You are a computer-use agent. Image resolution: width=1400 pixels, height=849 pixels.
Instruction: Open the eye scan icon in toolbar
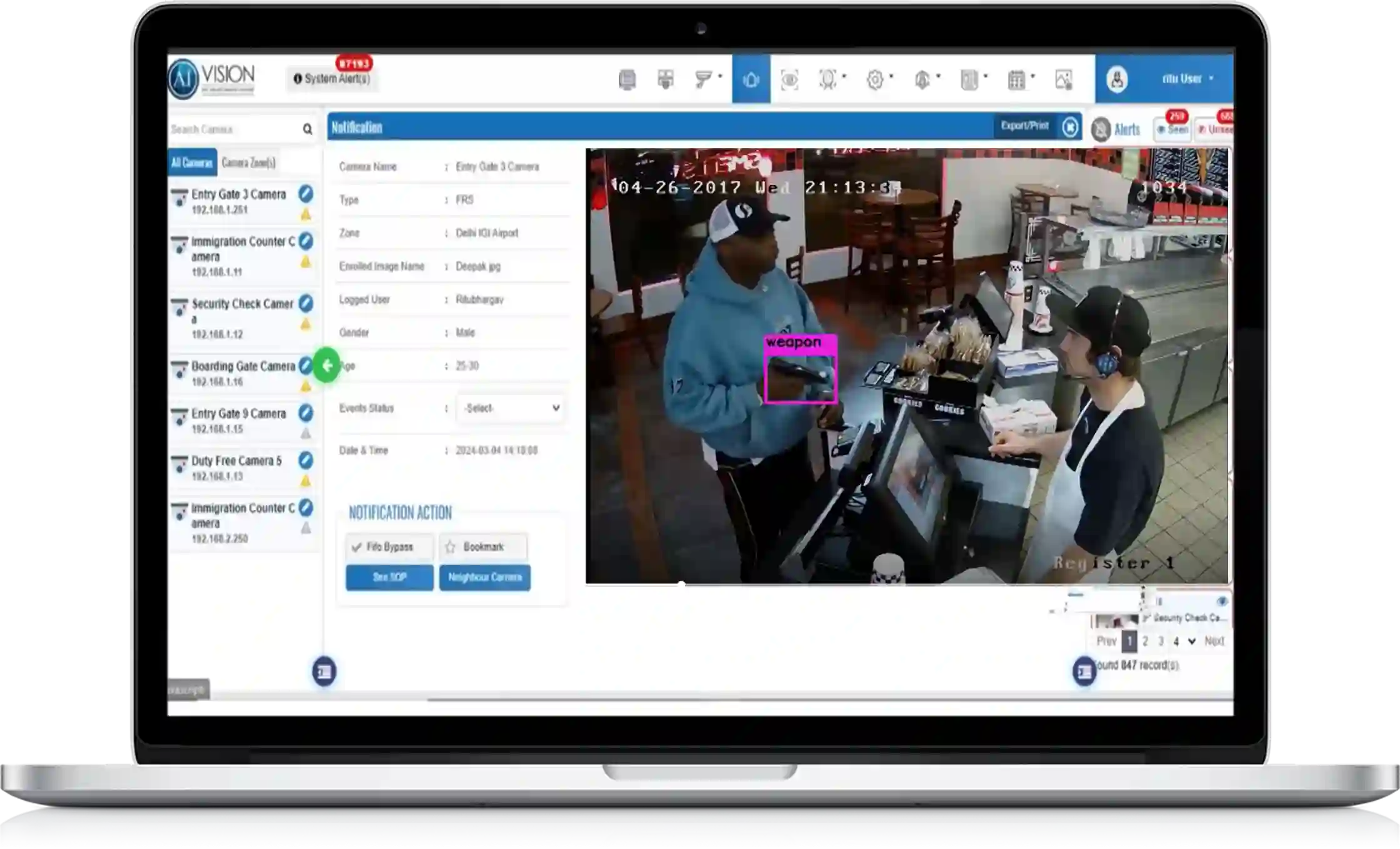click(789, 79)
